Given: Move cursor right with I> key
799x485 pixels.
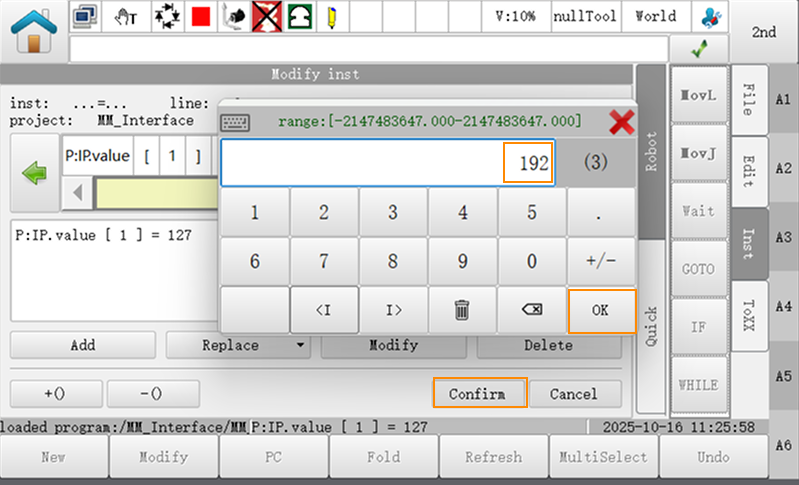Looking at the screenshot, I should (x=393, y=310).
